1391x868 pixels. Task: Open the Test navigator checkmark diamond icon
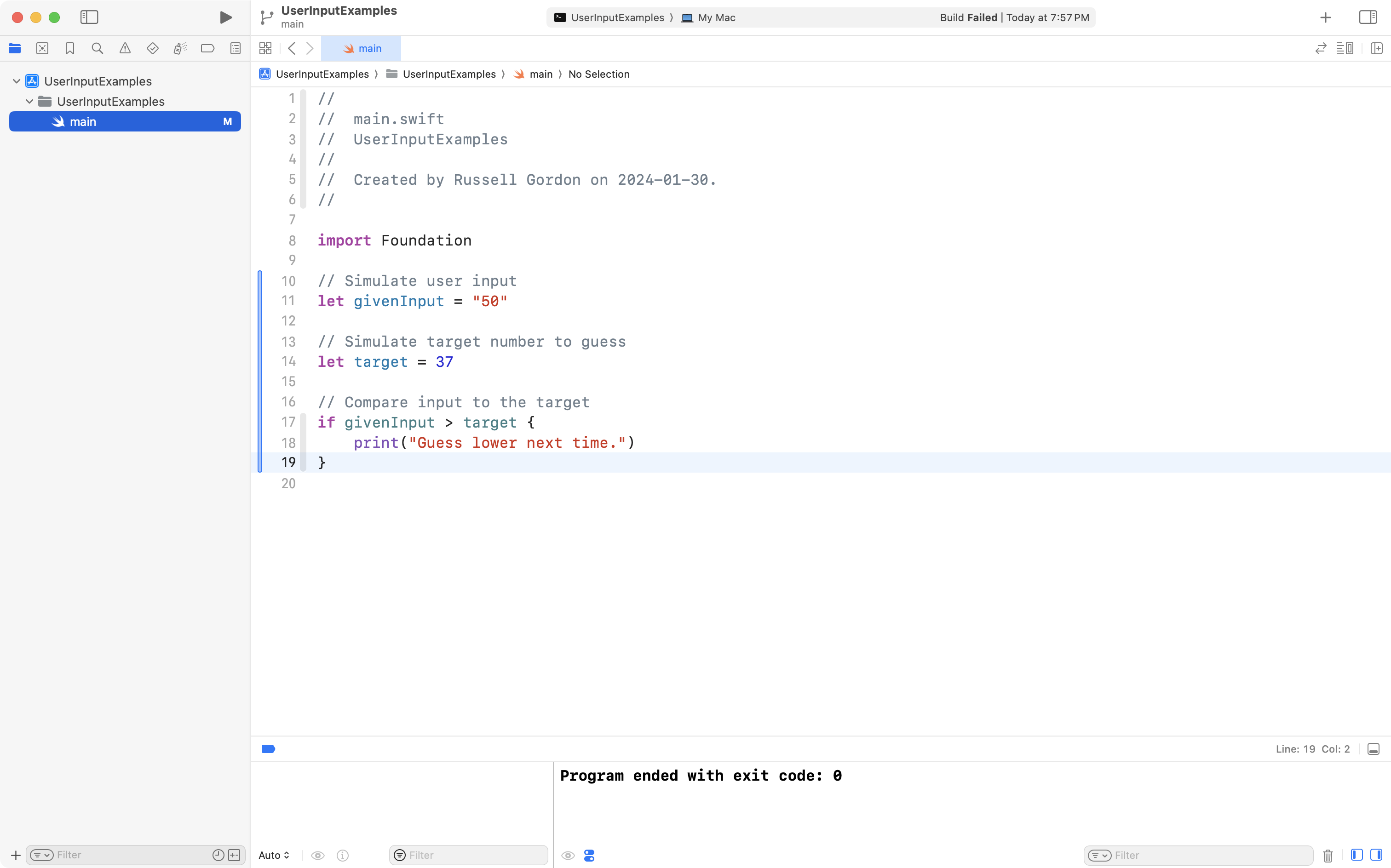(153, 48)
